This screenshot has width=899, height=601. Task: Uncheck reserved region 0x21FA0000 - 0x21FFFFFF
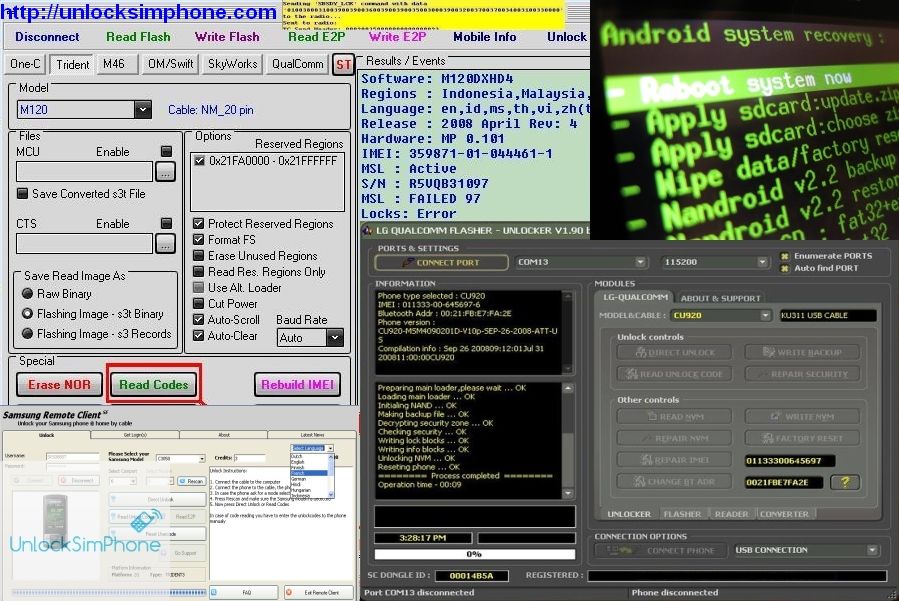pos(200,161)
